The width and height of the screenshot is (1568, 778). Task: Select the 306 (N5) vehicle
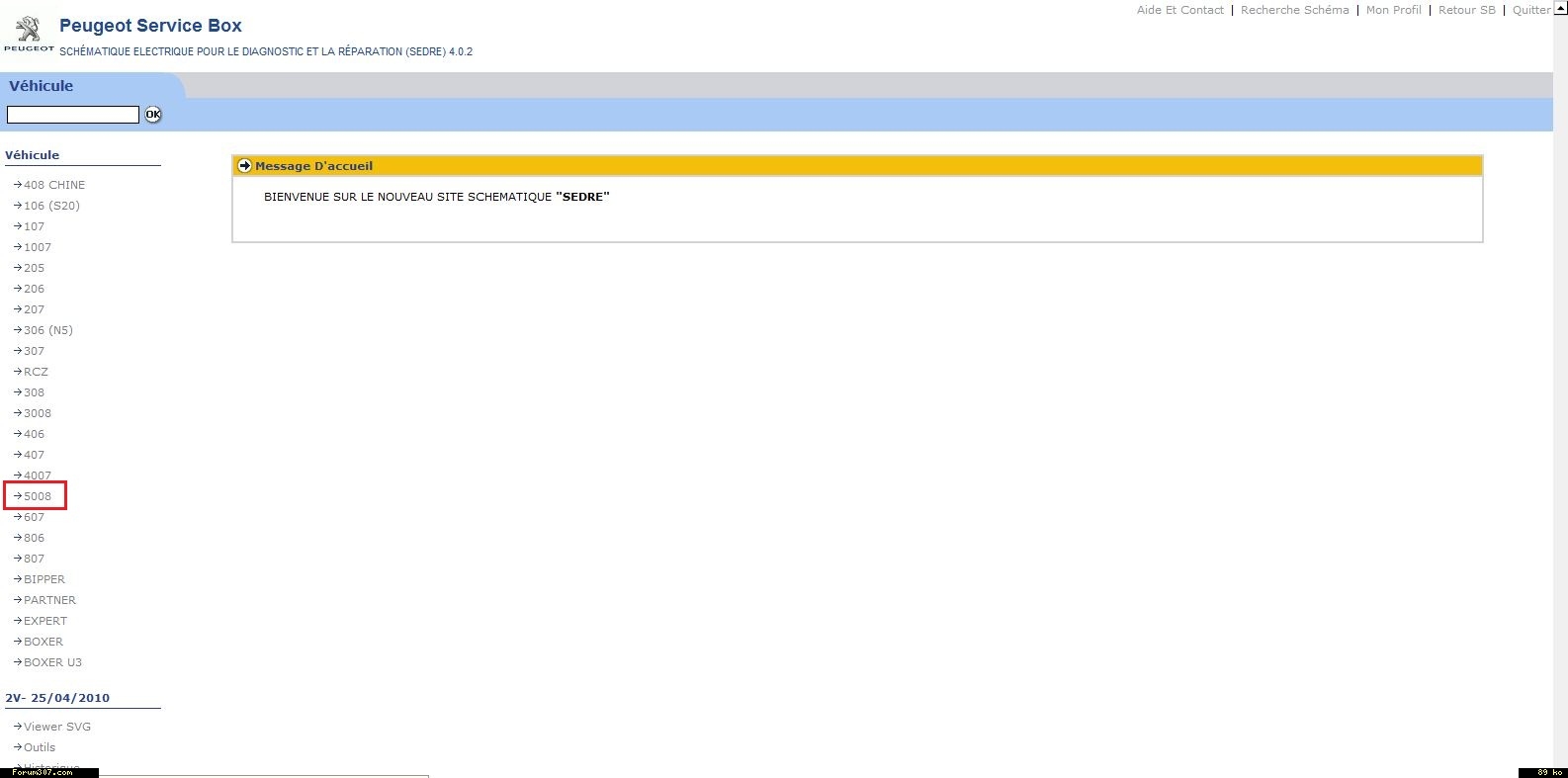pos(47,330)
